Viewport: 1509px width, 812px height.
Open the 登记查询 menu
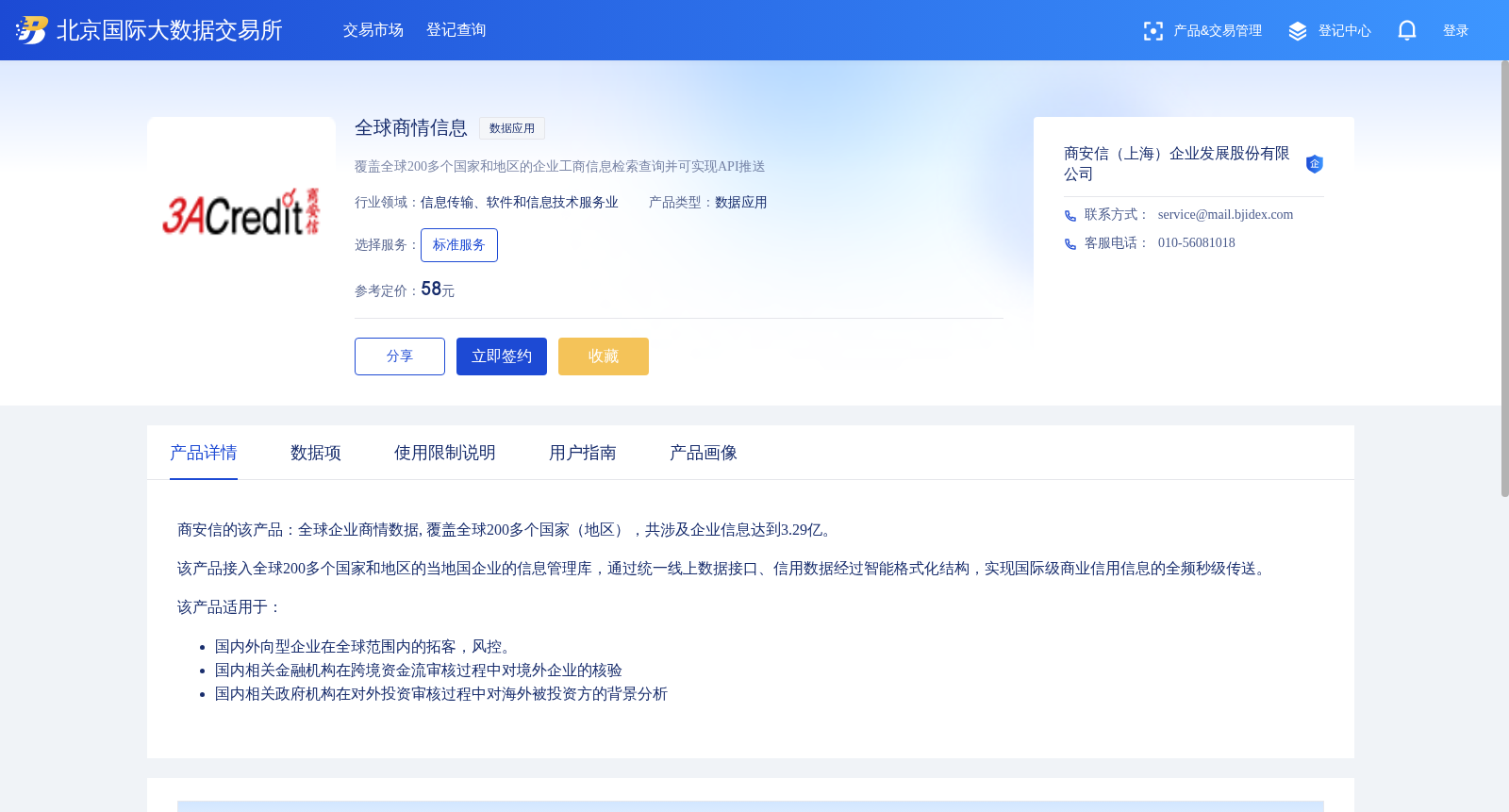click(456, 30)
